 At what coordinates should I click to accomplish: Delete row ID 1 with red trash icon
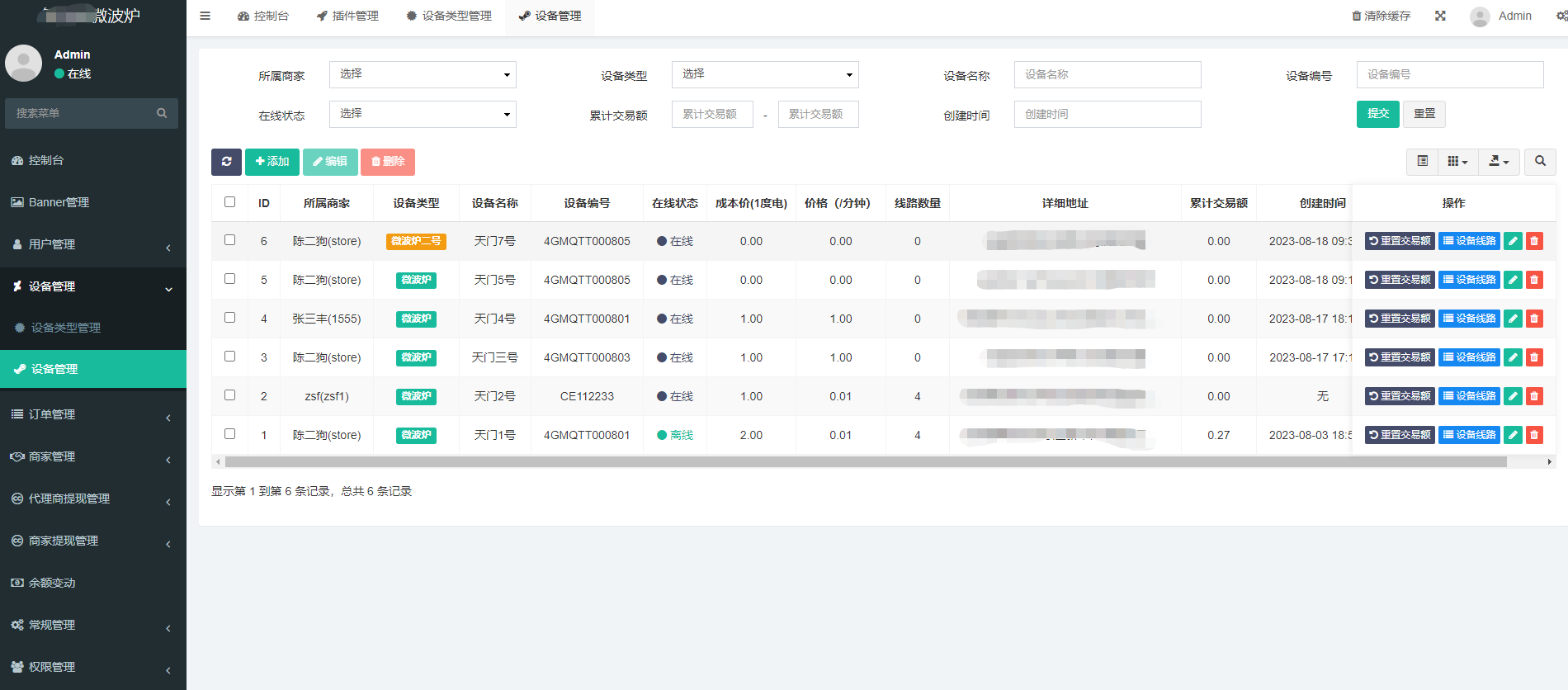point(1534,435)
